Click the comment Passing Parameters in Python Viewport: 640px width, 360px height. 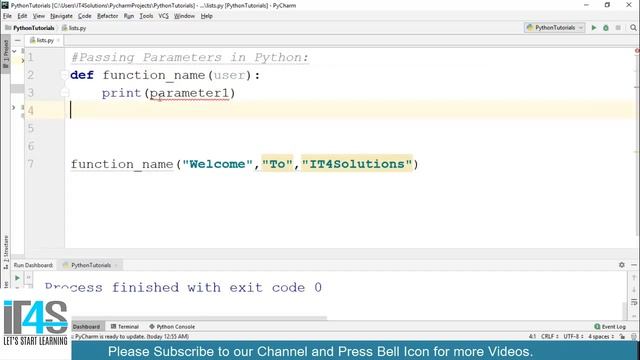tap(190, 58)
